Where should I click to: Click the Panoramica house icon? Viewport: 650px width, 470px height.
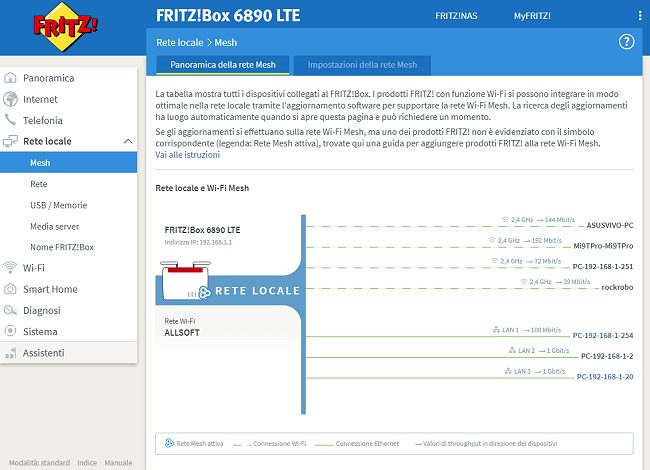click(x=10, y=78)
